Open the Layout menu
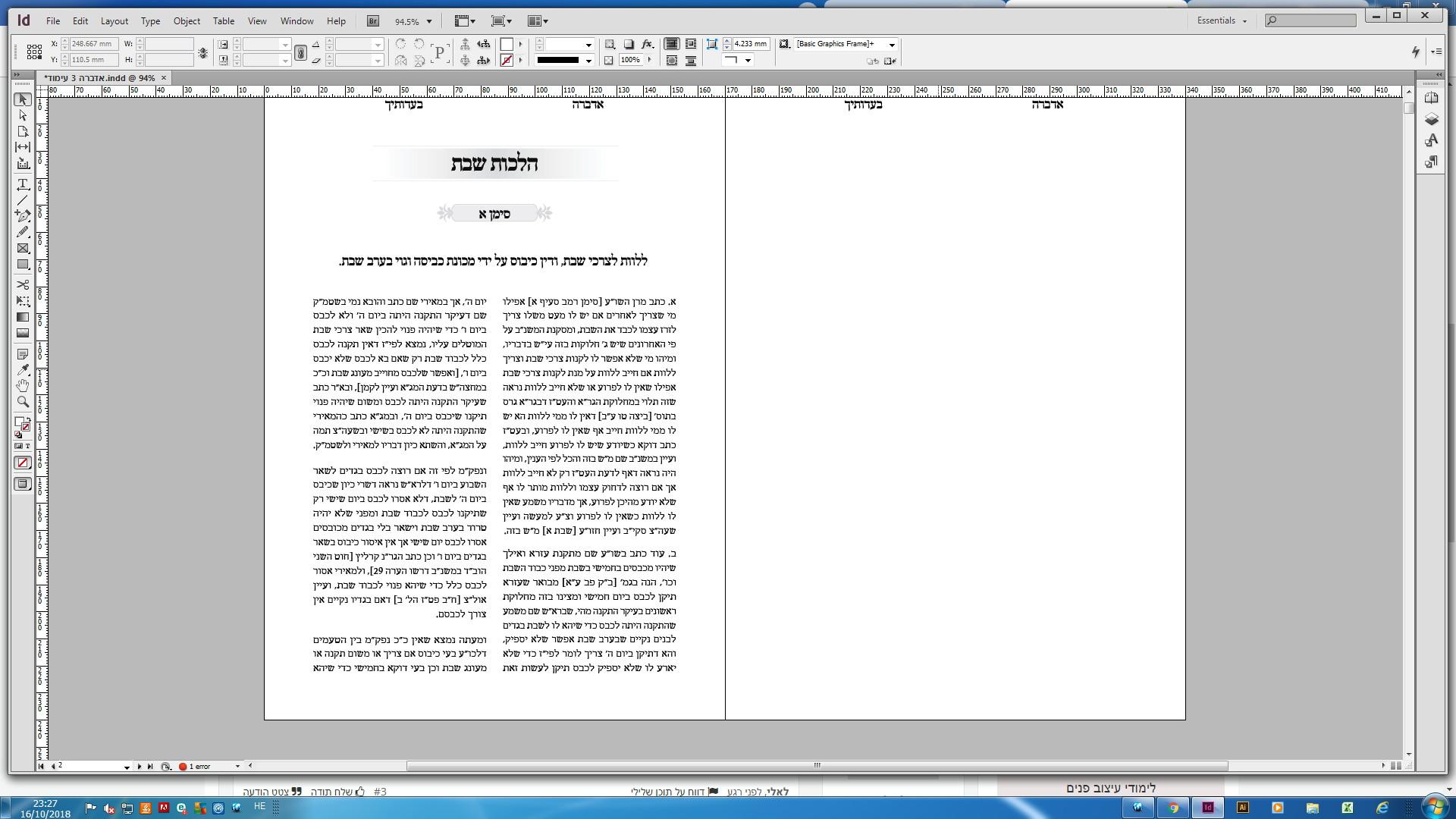The height and width of the screenshot is (819, 1456). pyautogui.click(x=115, y=21)
